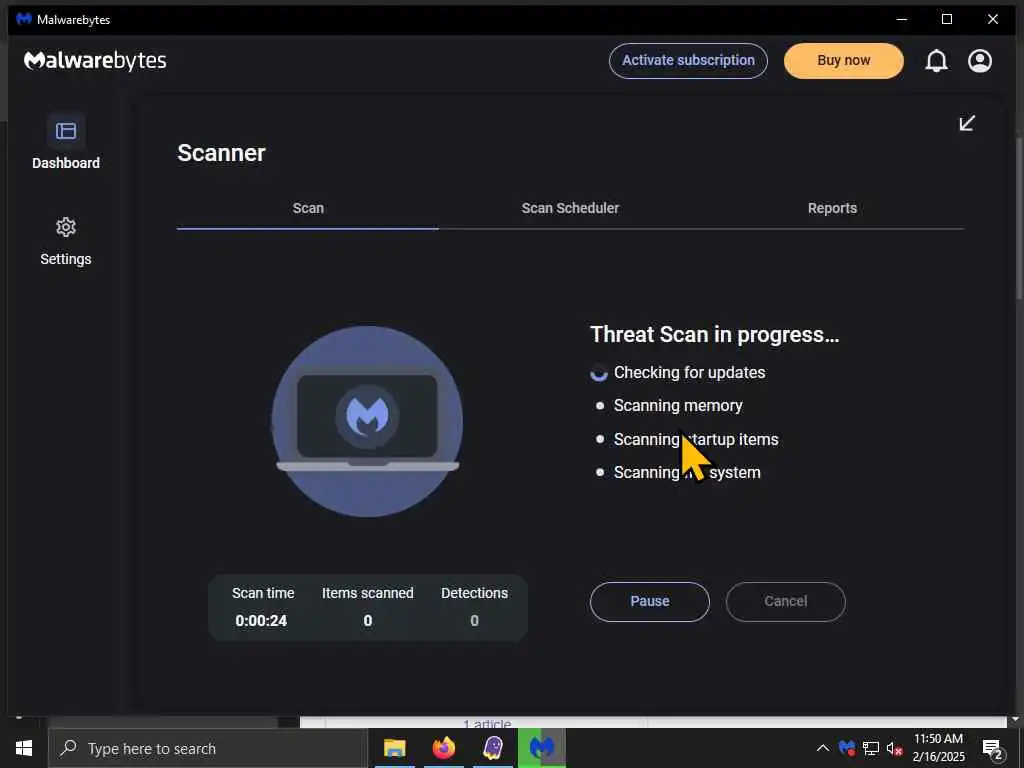Switch to the Reports tab
1024x768 pixels.
pyautogui.click(x=832, y=208)
